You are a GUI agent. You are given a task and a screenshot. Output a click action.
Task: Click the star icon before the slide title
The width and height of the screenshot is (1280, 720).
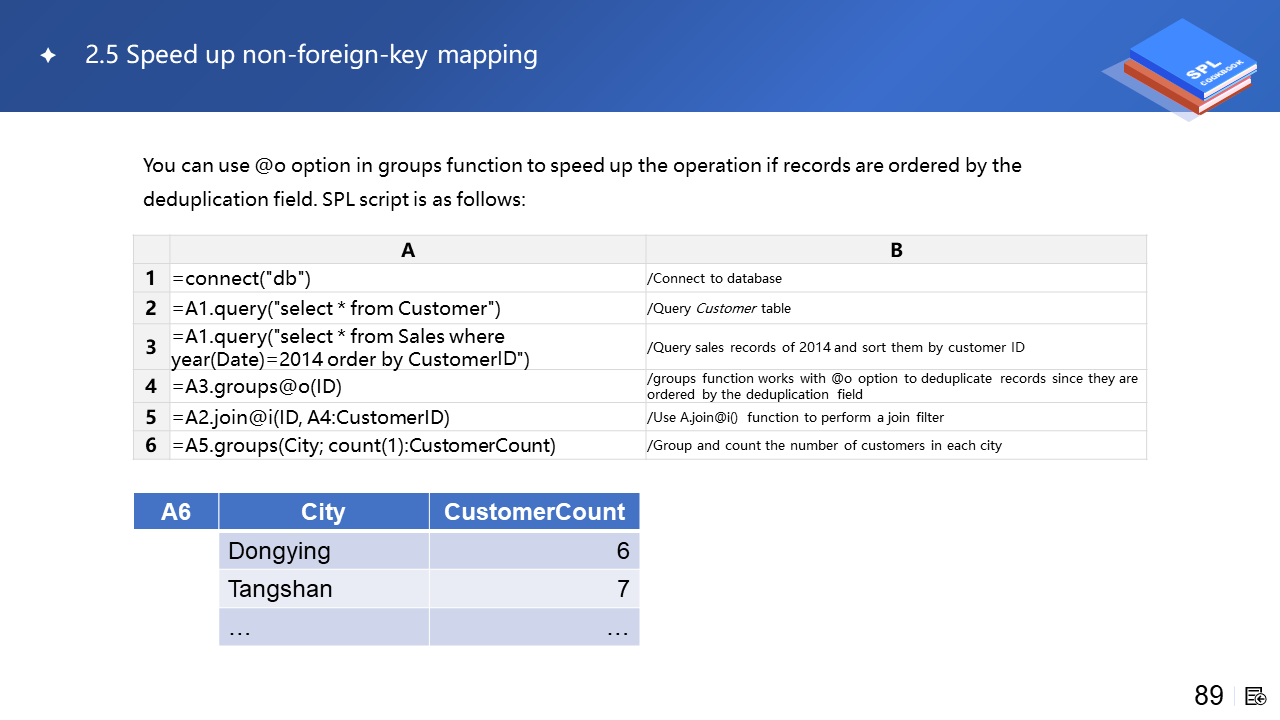coord(48,56)
